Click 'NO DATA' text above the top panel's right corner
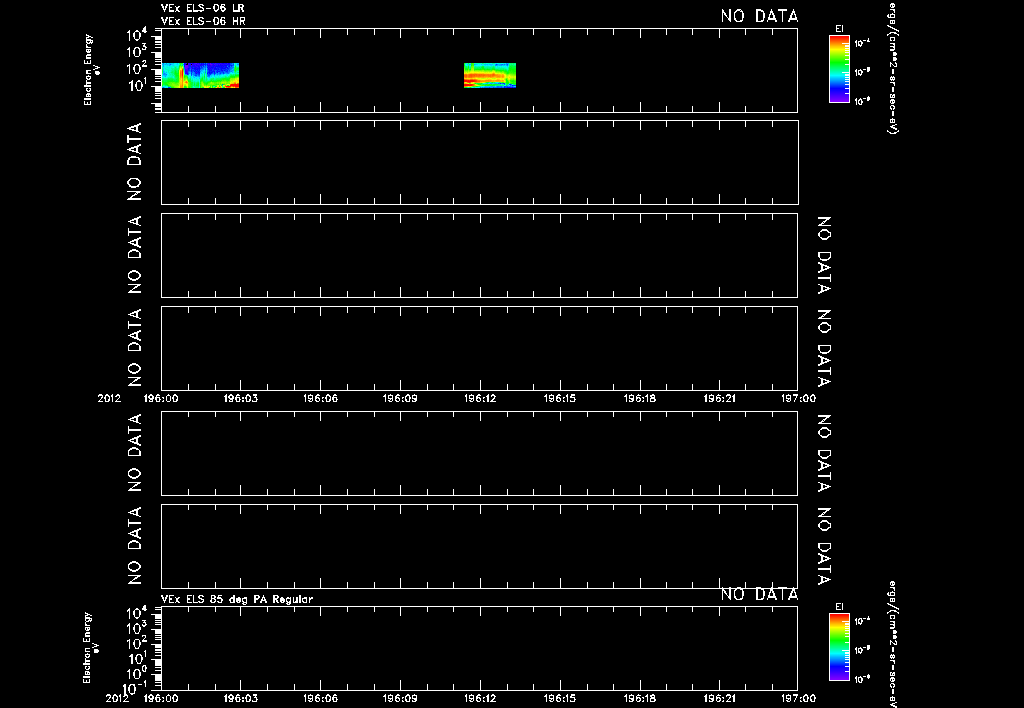 (x=760, y=16)
